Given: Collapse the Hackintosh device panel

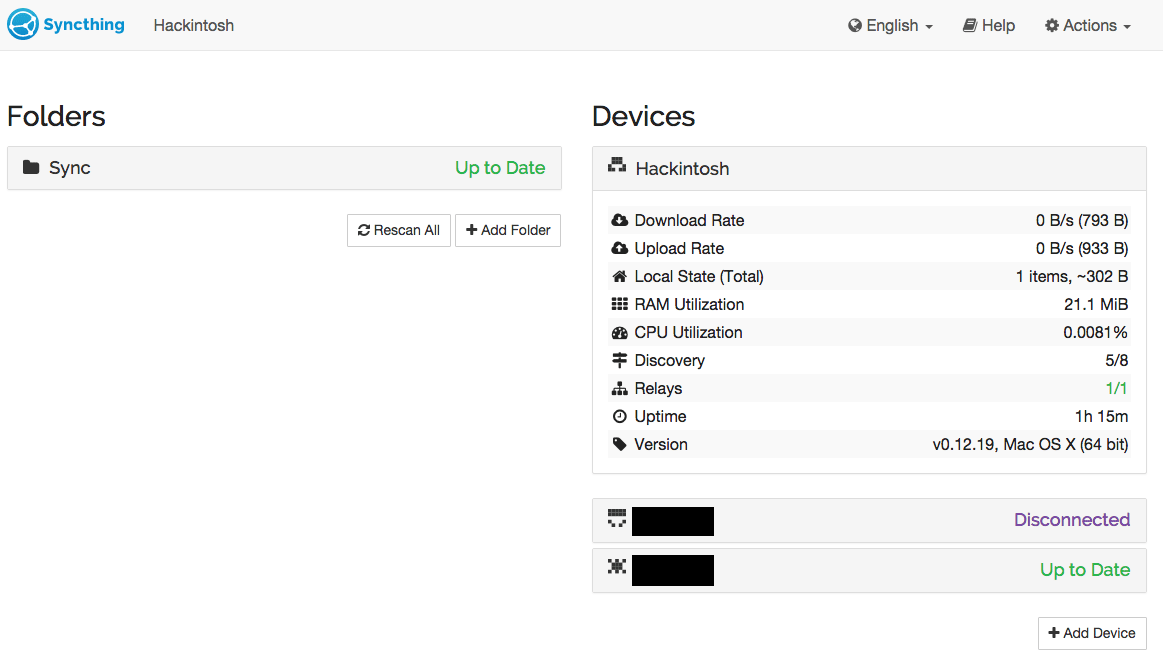Looking at the screenshot, I should (869, 168).
